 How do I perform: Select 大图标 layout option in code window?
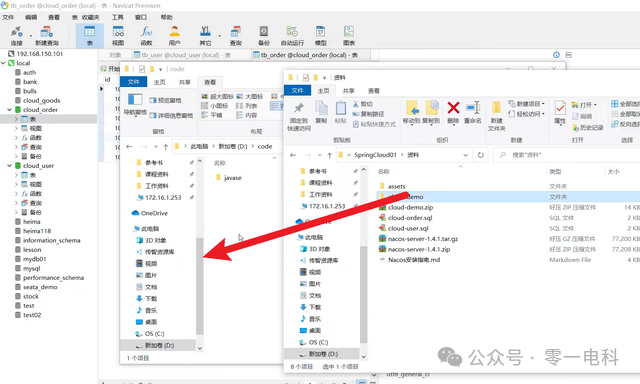click(x=250, y=96)
